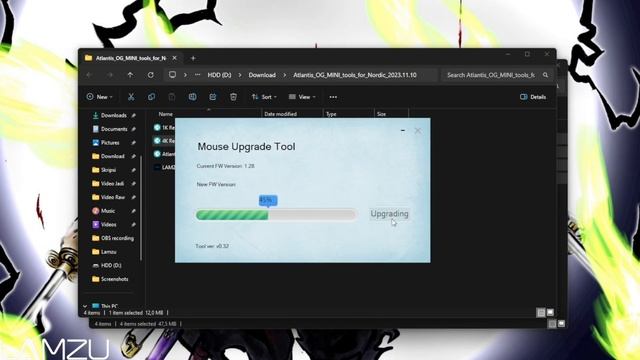Click the Cut scissors icon in toolbar
Image resolution: width=640 pixels, height=360 pixels.
tap(131, 97)
